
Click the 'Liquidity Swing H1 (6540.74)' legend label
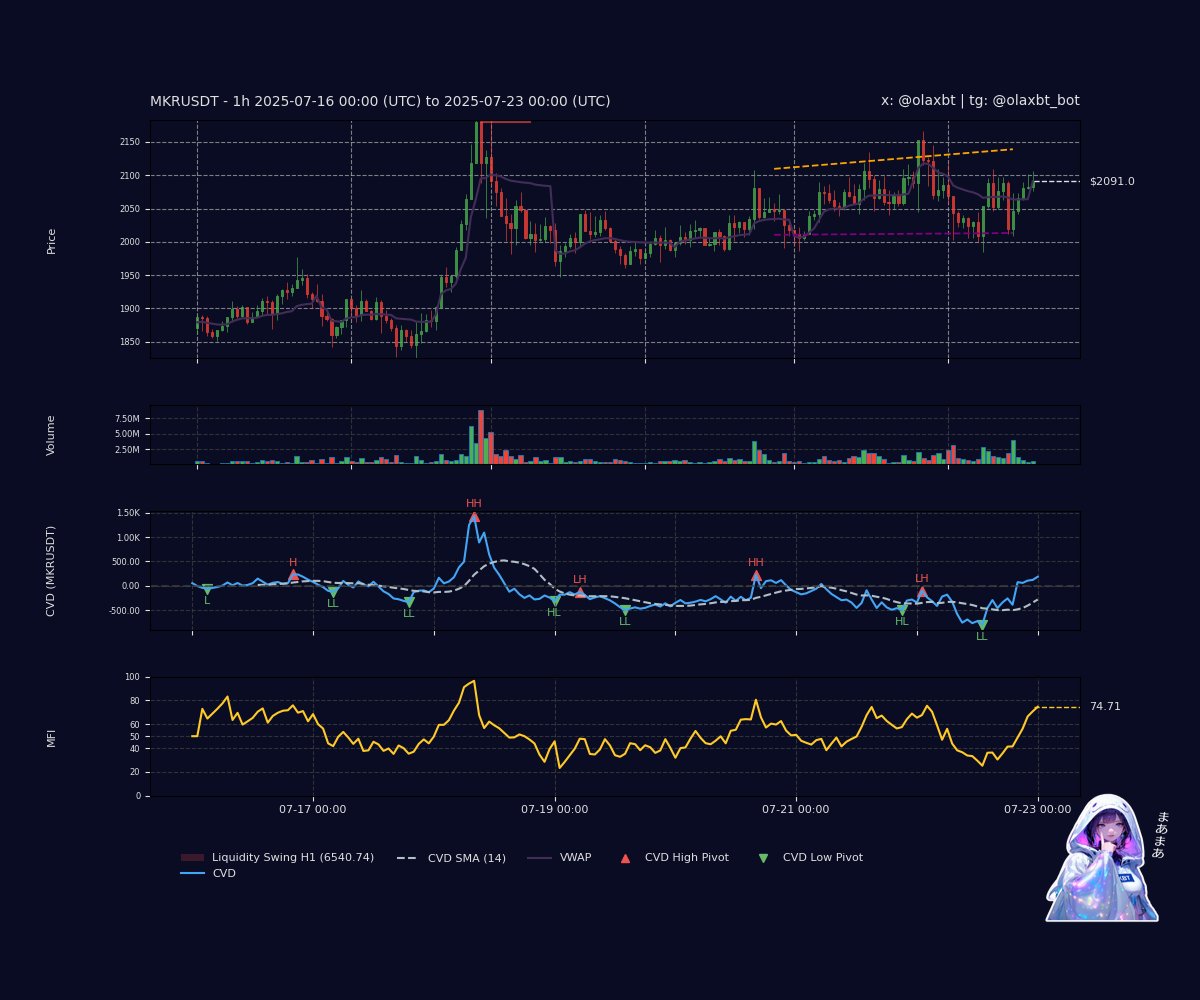pyautogui.click(x=293, y=858)
